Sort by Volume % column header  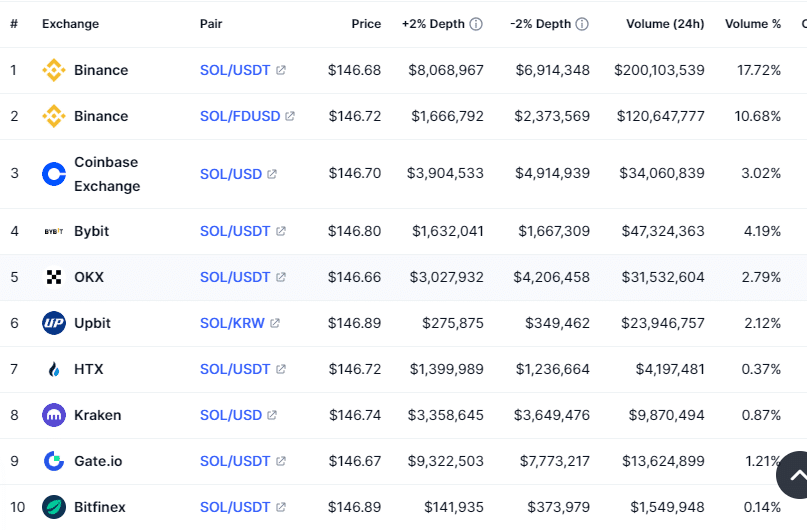pyautogui.click(x=753, y=24)
